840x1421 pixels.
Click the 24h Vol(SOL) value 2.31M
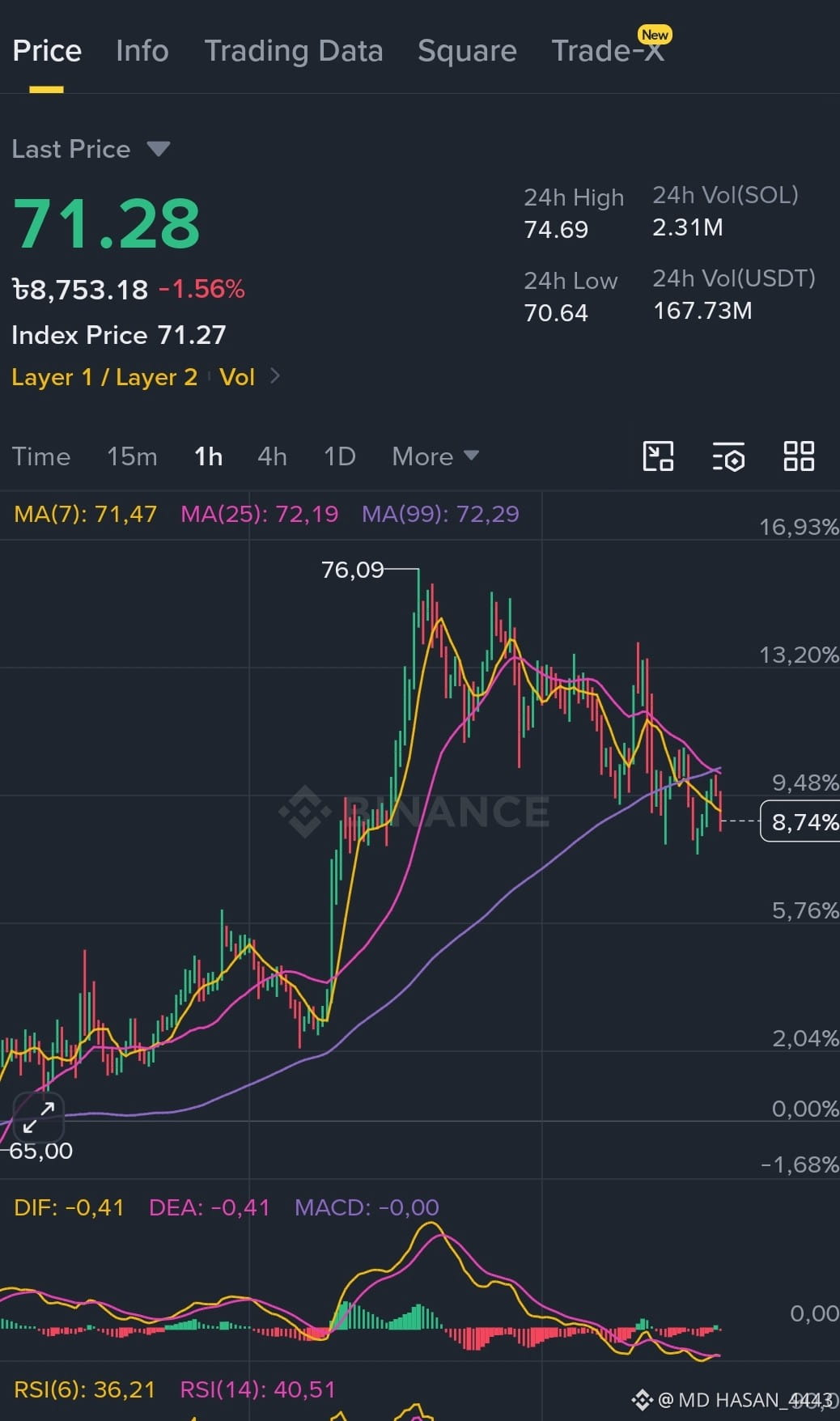coord(688,227)
